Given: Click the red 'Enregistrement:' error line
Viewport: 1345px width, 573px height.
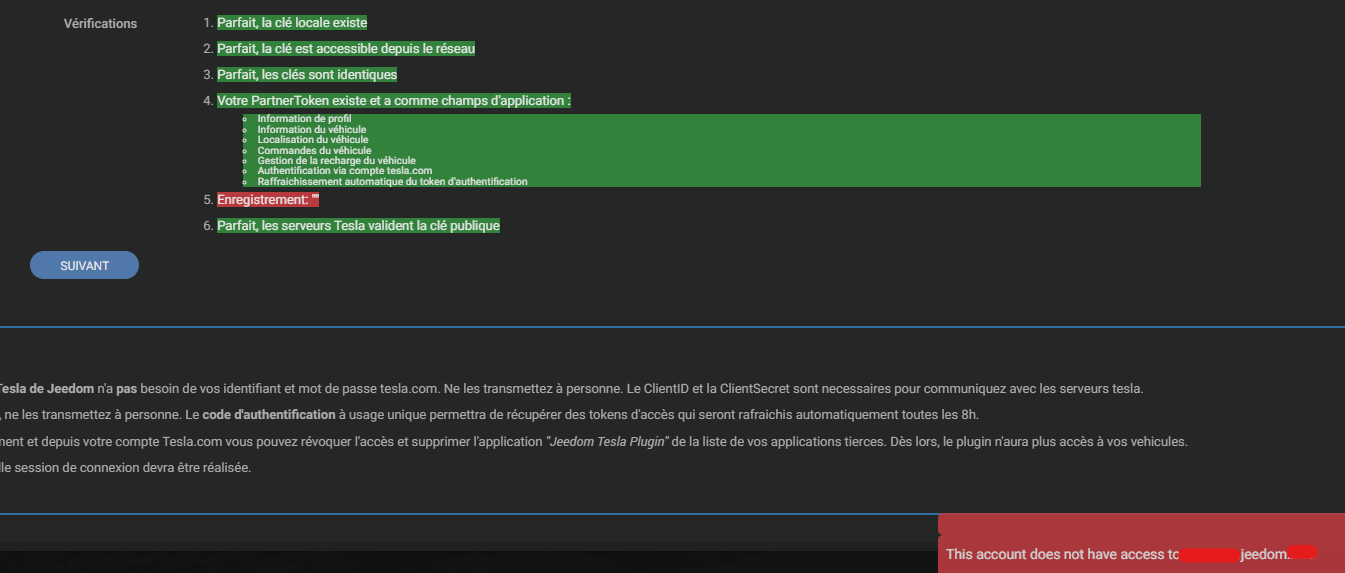Looking at the screenshot, I should (268, 200).
